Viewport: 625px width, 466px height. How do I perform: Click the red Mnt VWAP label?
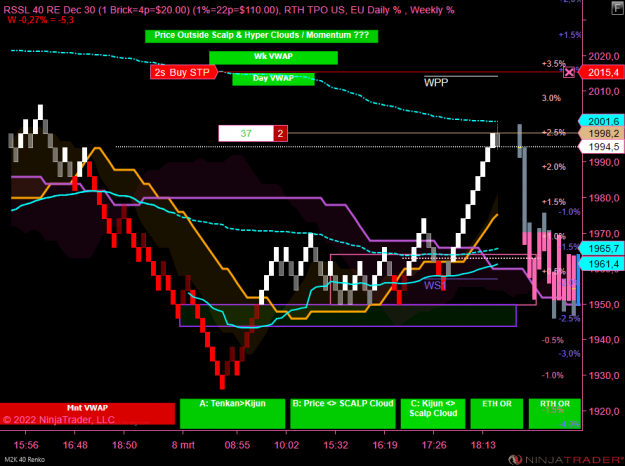click(x=87, y=413)
